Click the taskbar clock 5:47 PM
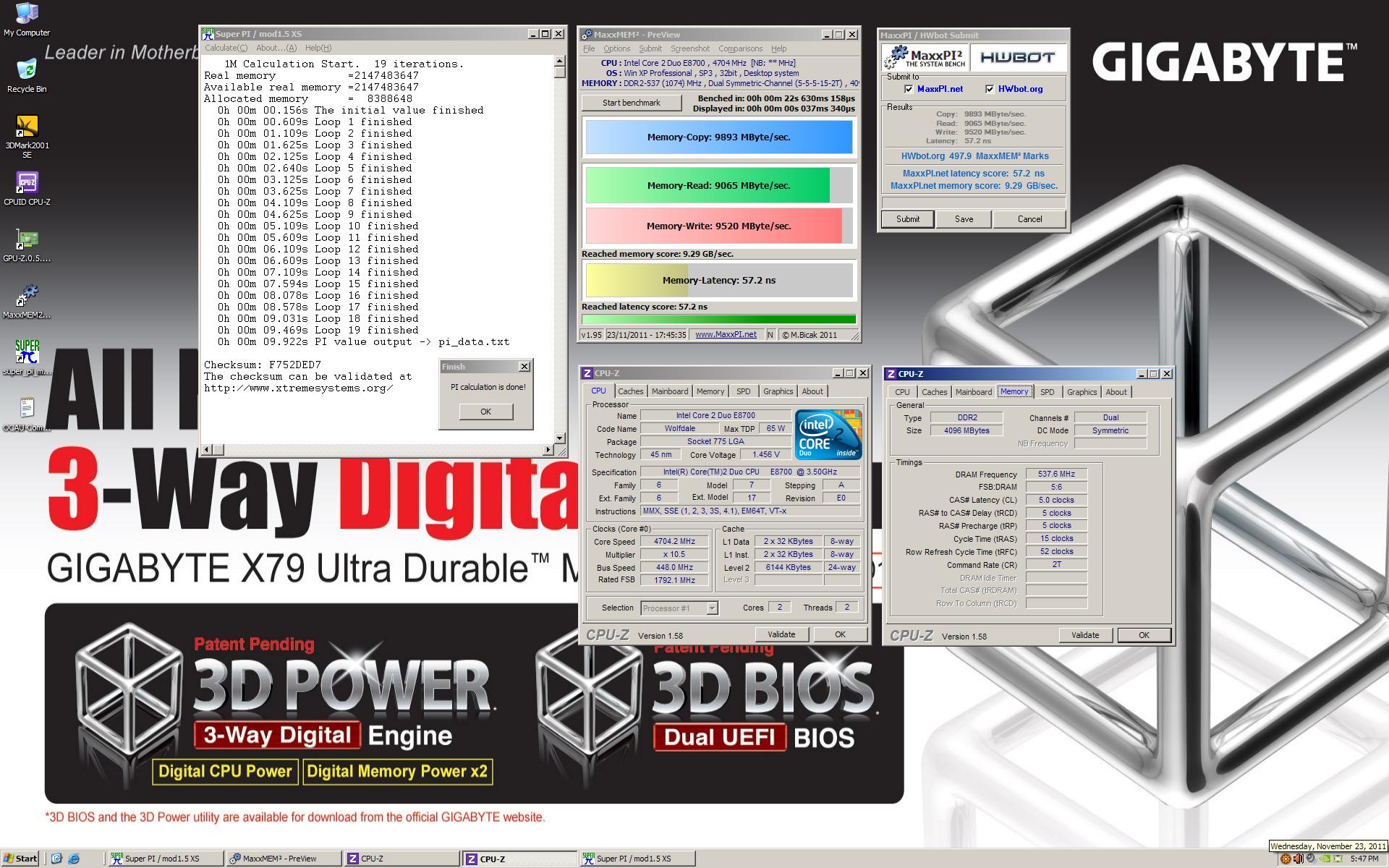 tap(1364, 859)
